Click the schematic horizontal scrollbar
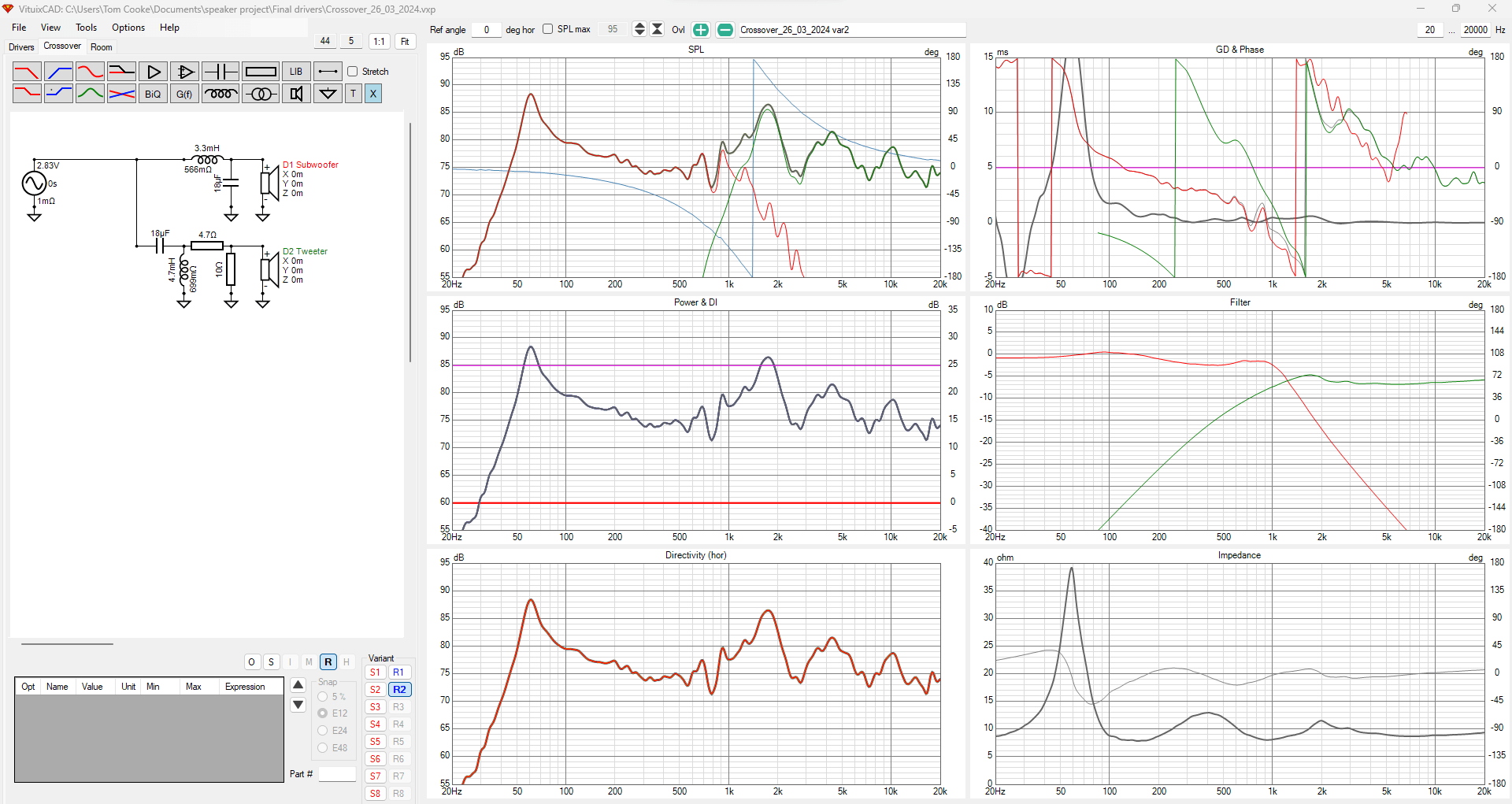The width and height of the screenshot is (1512, 804). pos(67,644)
